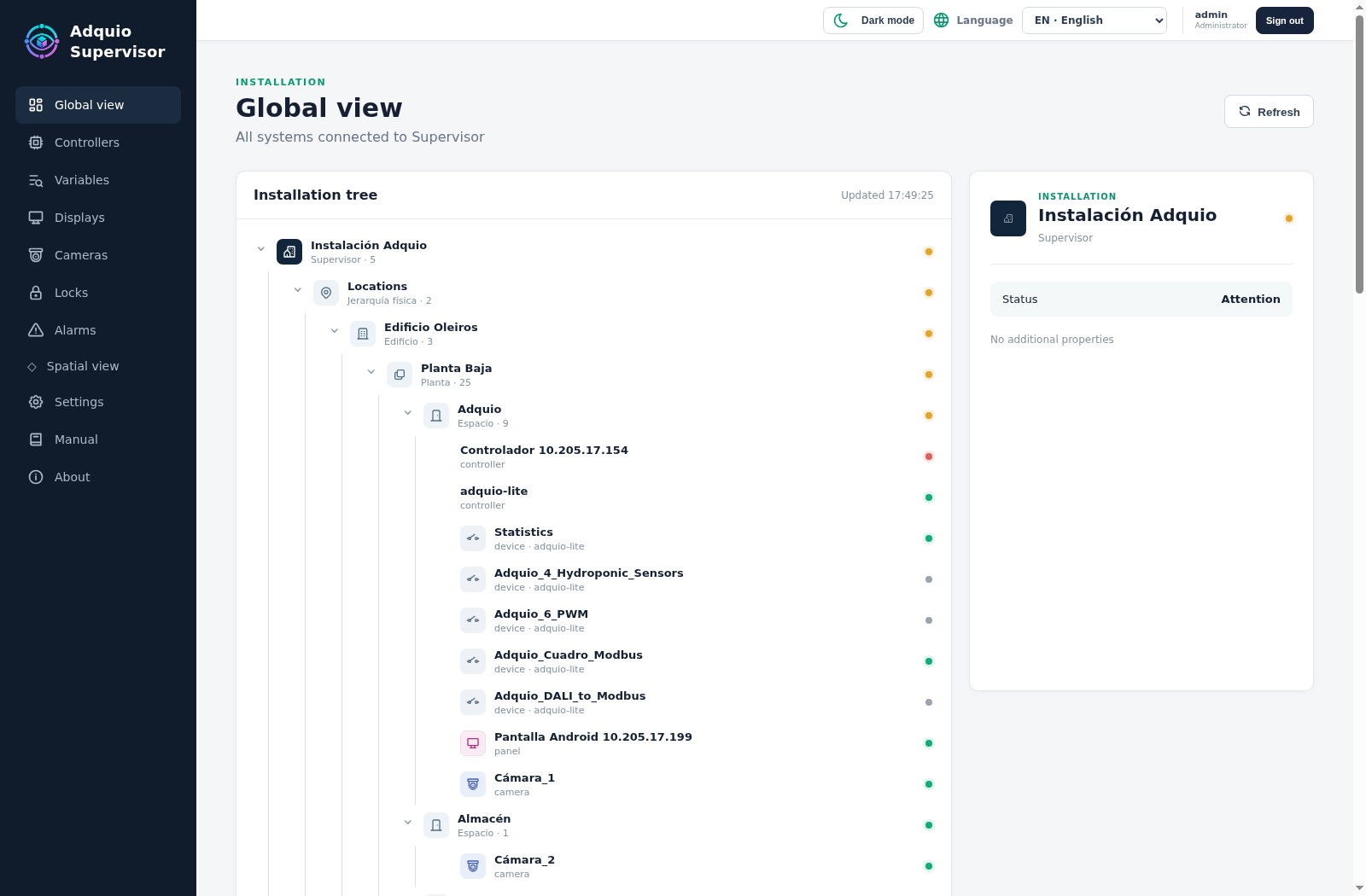
Task: Toggle Dark mode
Action: [x=873, y=20]
